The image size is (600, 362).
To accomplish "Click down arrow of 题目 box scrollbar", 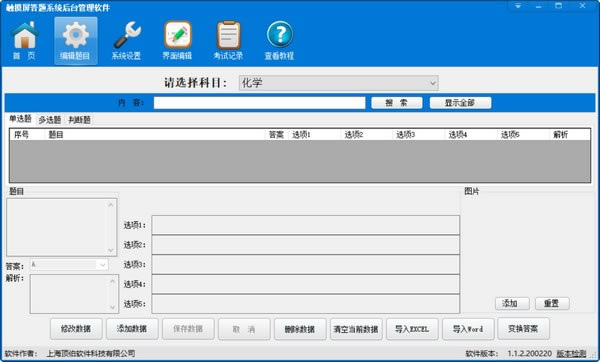I will [x=111, y=250].
